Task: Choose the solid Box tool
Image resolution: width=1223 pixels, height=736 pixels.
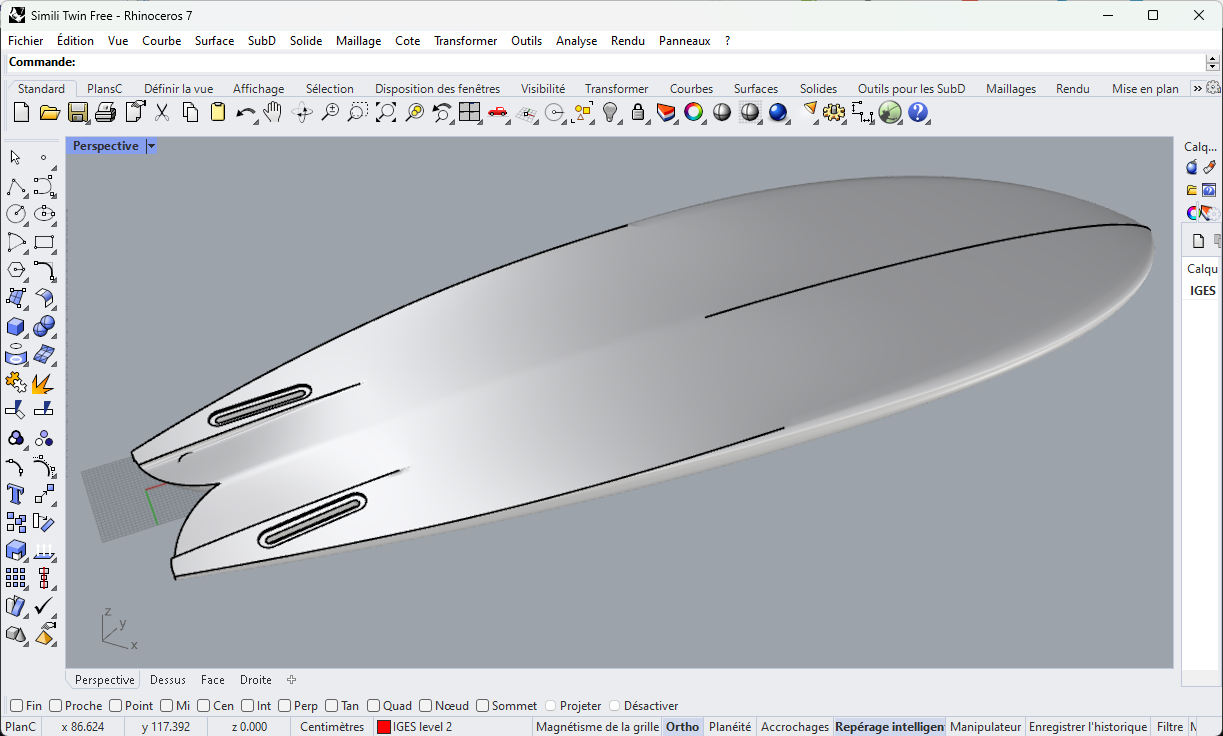Action: coord(16,326)
